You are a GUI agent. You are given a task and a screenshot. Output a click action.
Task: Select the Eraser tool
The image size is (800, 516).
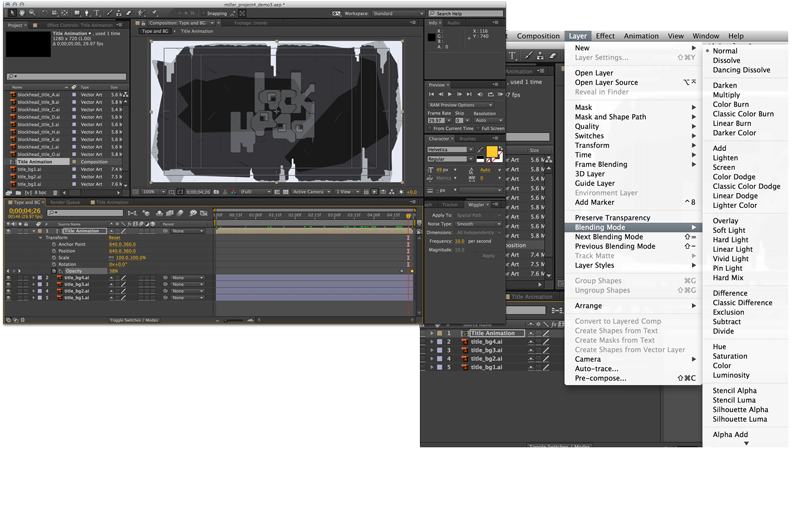pyautogui.click(x=128, y=13)
